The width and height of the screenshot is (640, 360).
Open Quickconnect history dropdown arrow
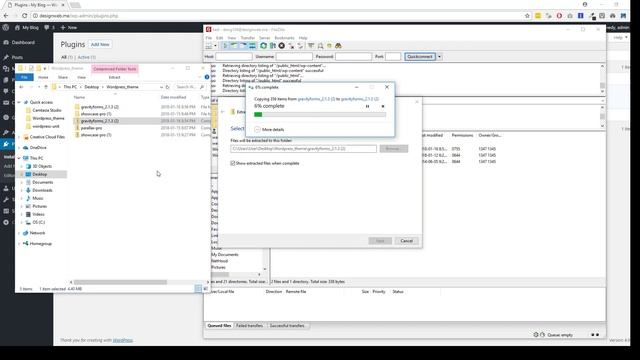click(x=440, y=57)
